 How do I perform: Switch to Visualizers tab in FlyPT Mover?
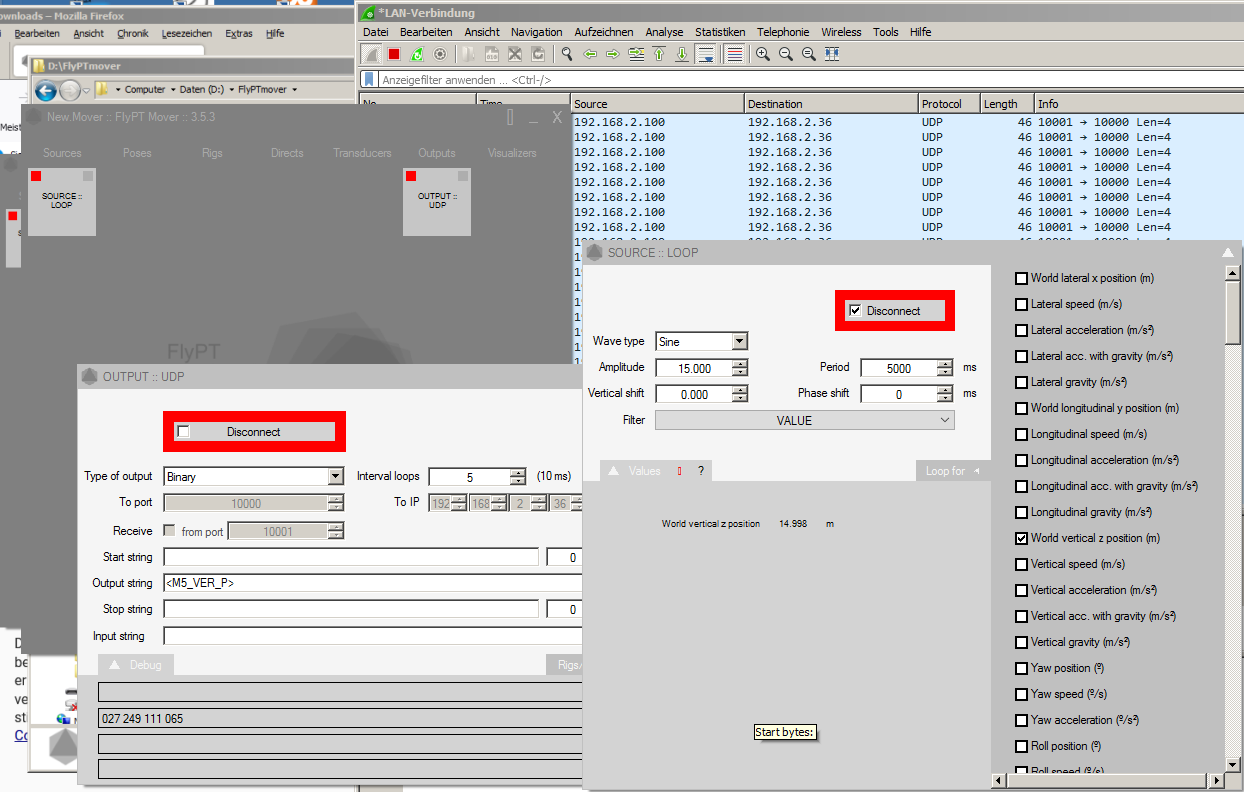[512, 153]
